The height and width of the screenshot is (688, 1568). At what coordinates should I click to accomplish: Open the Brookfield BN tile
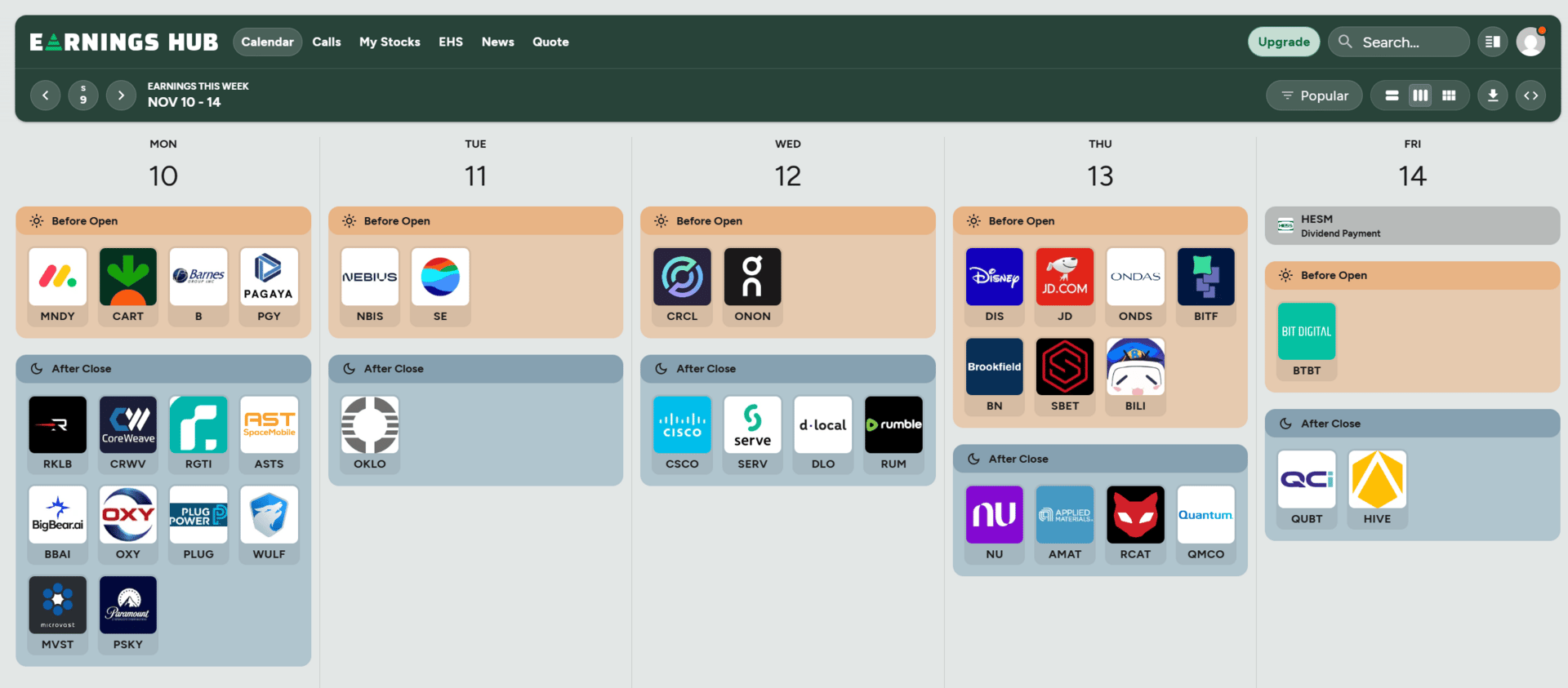coord(995,377)
